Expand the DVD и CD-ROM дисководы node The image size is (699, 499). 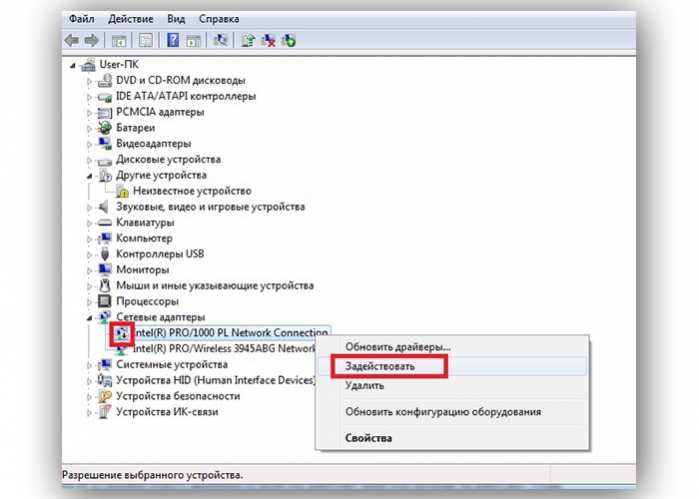(89, 81)
